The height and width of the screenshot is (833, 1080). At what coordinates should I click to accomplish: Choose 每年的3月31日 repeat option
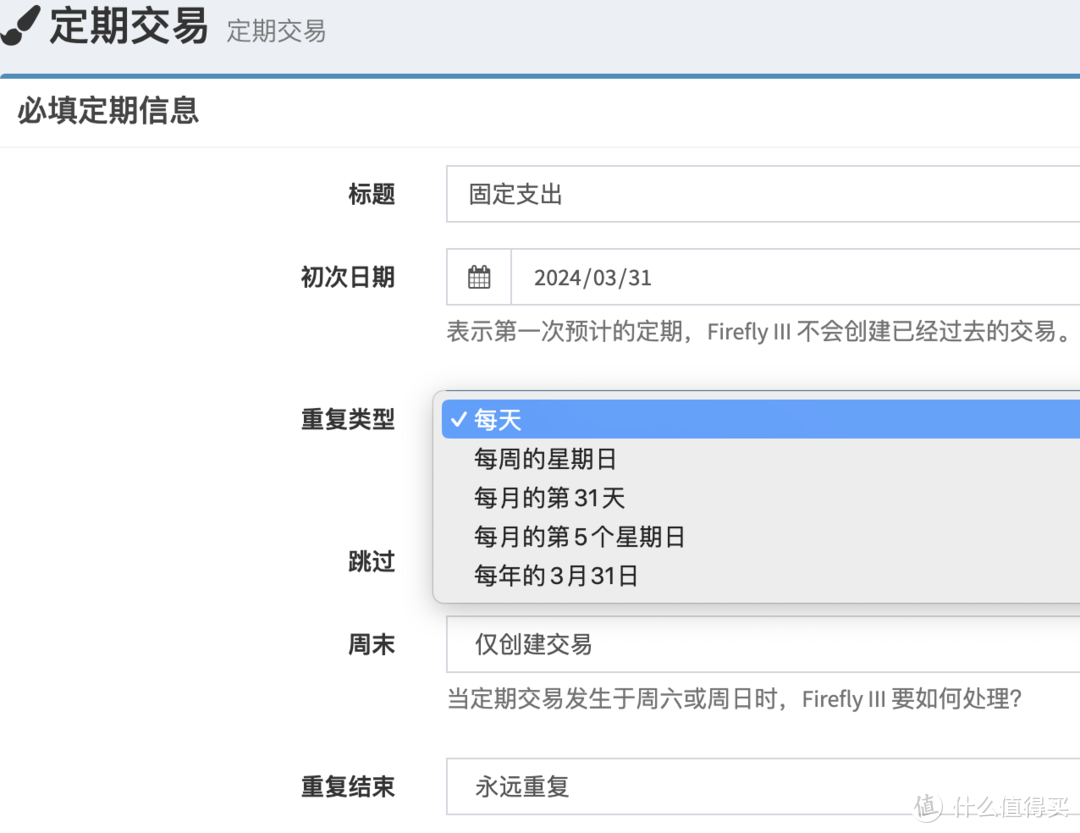click(x=555, y=576)
